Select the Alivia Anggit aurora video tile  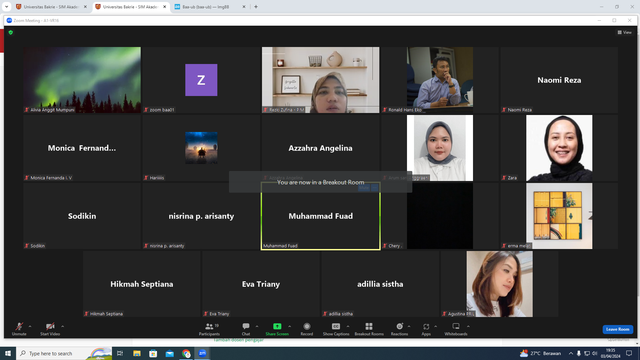82,80
